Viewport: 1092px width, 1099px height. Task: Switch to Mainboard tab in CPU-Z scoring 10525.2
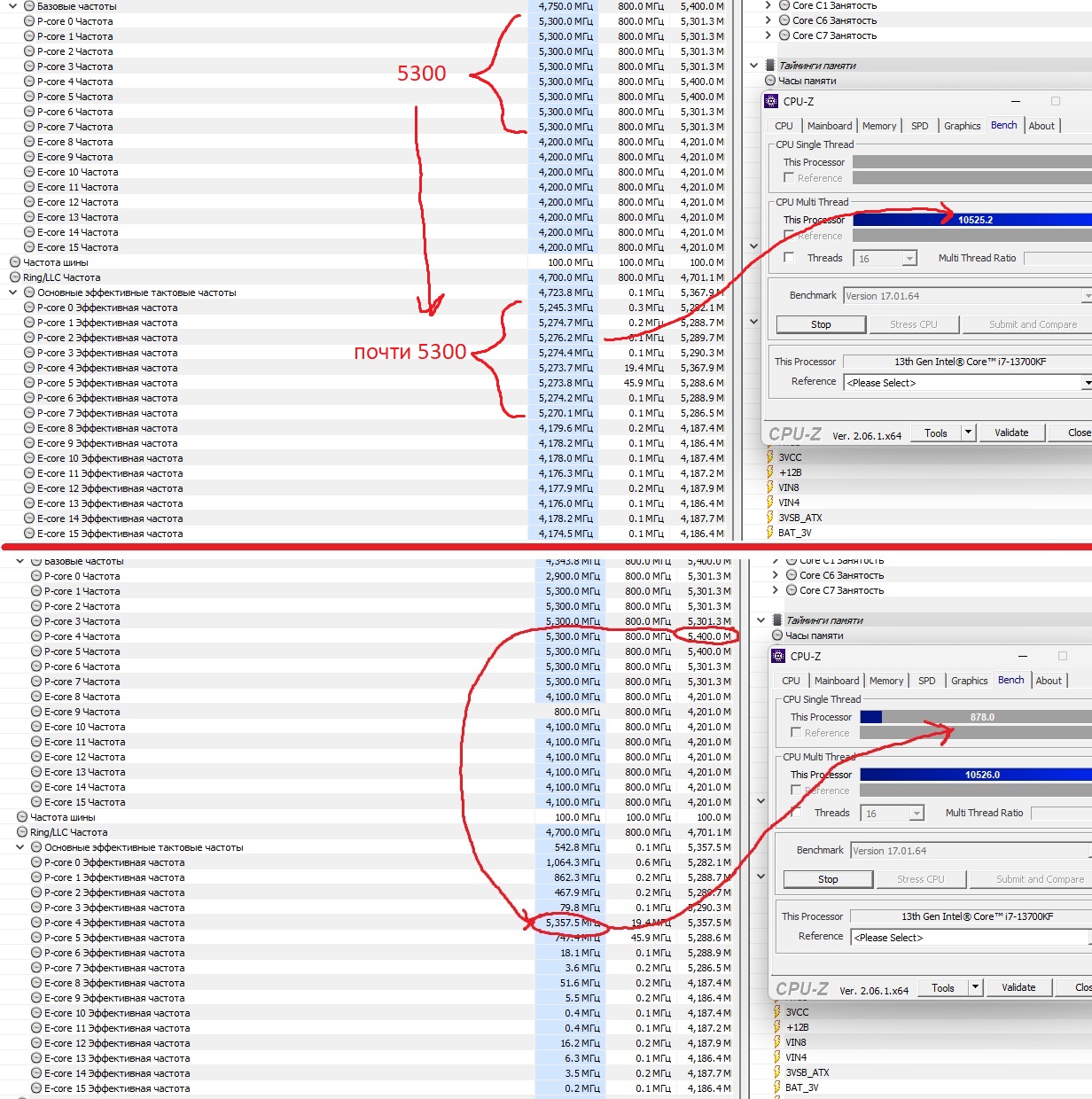tap(830, 126)
